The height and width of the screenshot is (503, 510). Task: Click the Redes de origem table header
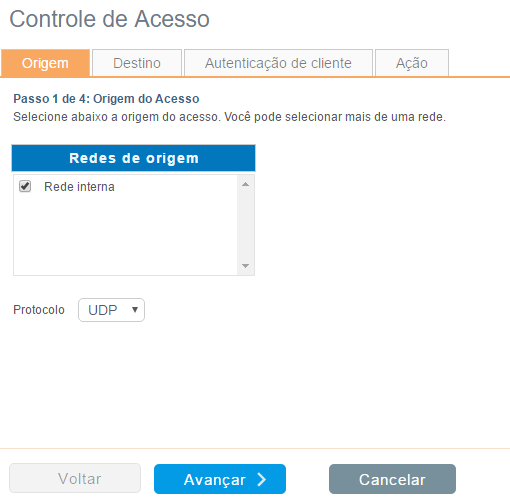coord(134,158)
